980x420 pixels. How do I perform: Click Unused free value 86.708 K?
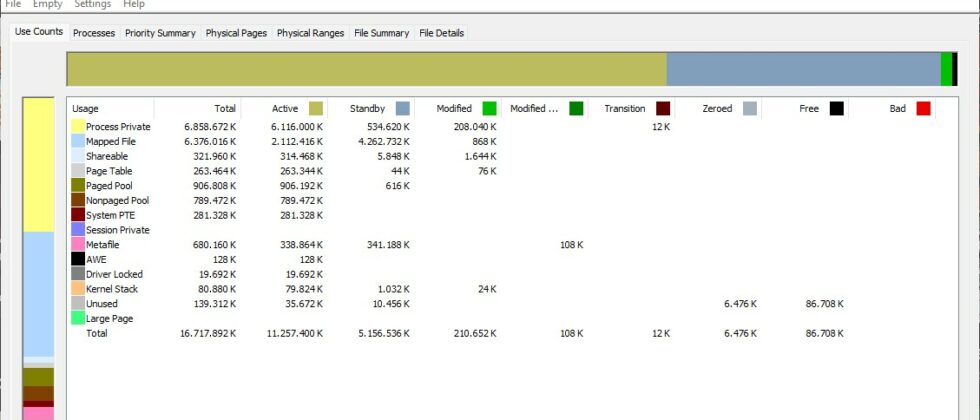(824, 304)
